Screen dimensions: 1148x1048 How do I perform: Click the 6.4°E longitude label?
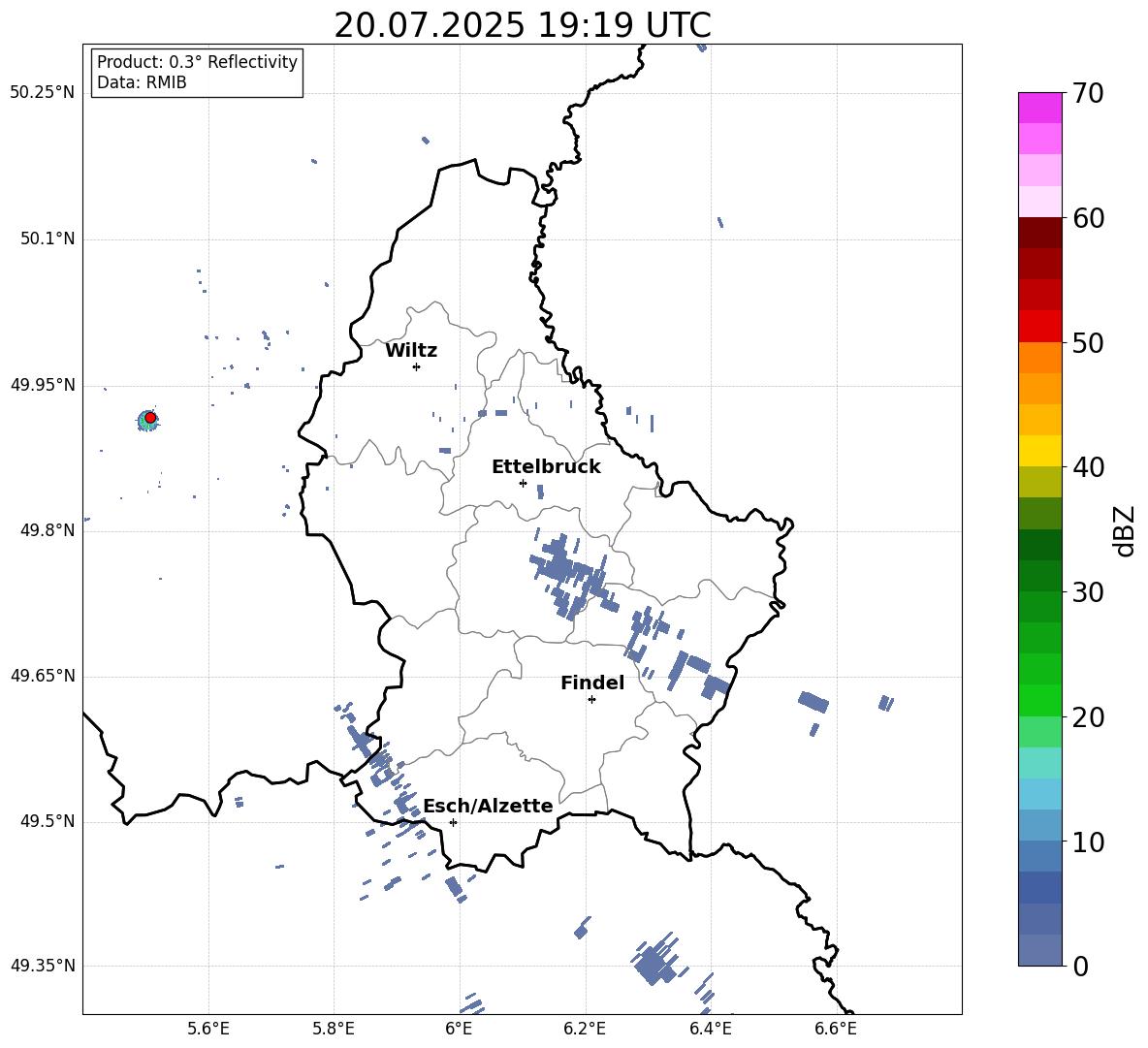710,1029
